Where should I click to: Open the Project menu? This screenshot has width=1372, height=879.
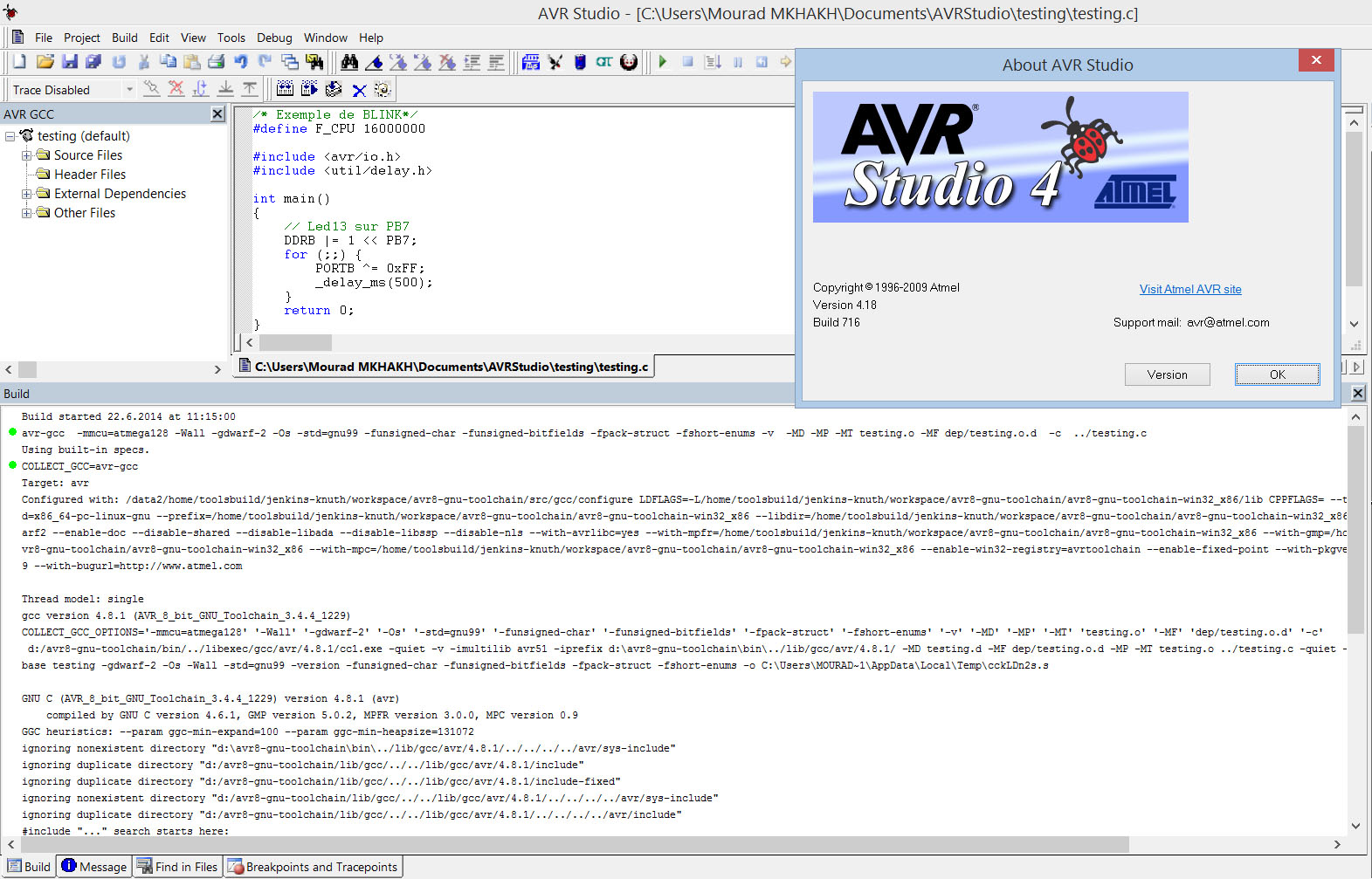pyautogui.click(x=82, y=38)
